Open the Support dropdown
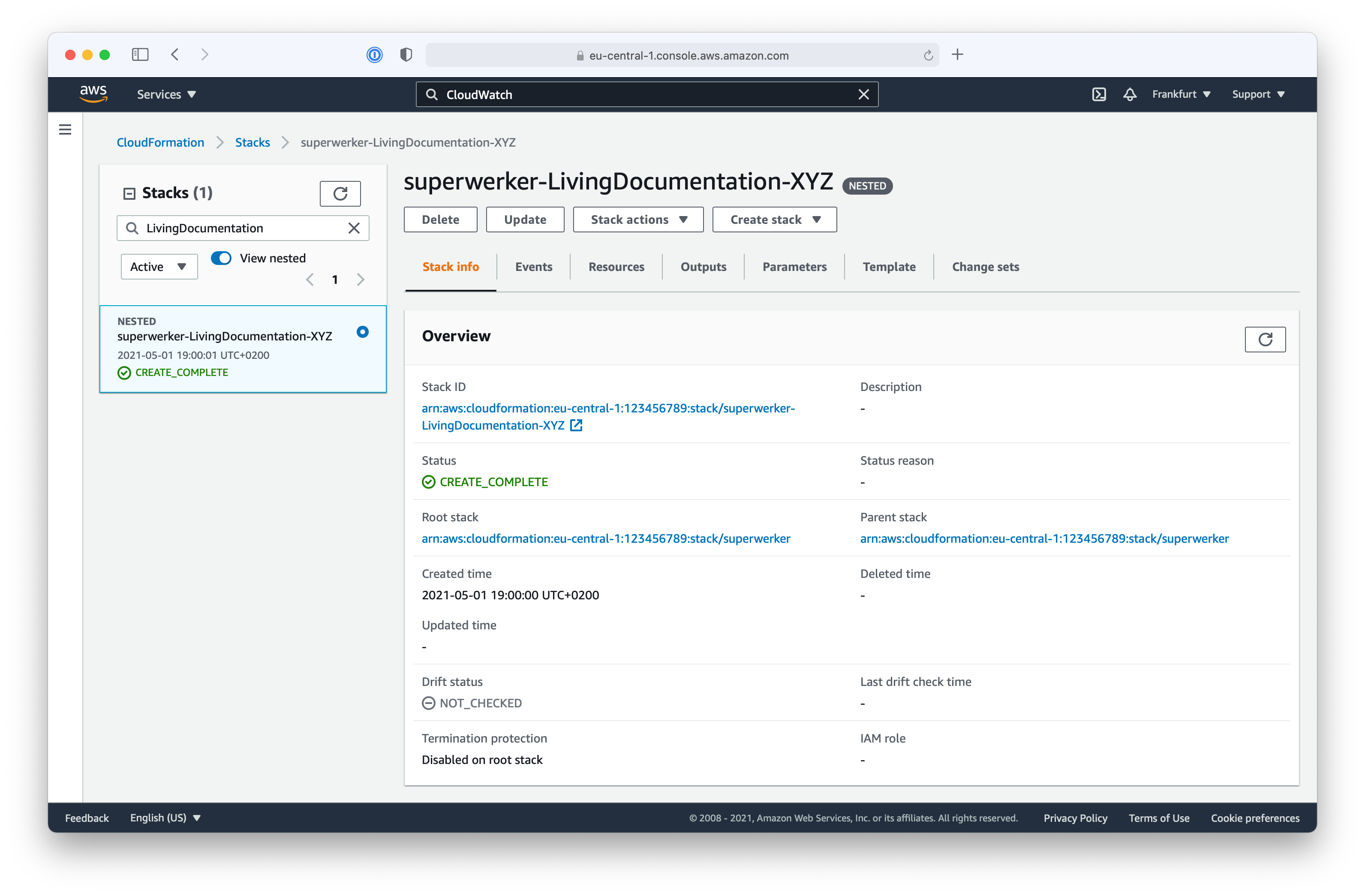 [1258, 94]
